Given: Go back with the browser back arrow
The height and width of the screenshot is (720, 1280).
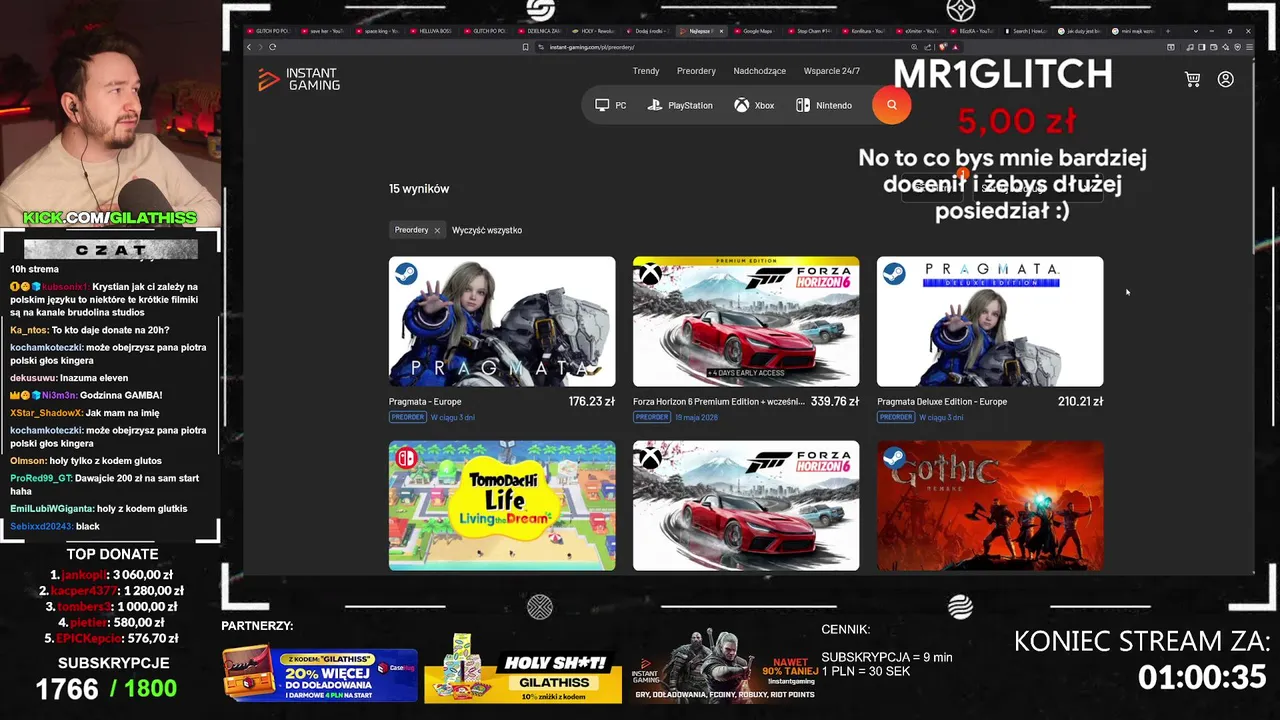Looking at the screenshot, I should (249, 47).
